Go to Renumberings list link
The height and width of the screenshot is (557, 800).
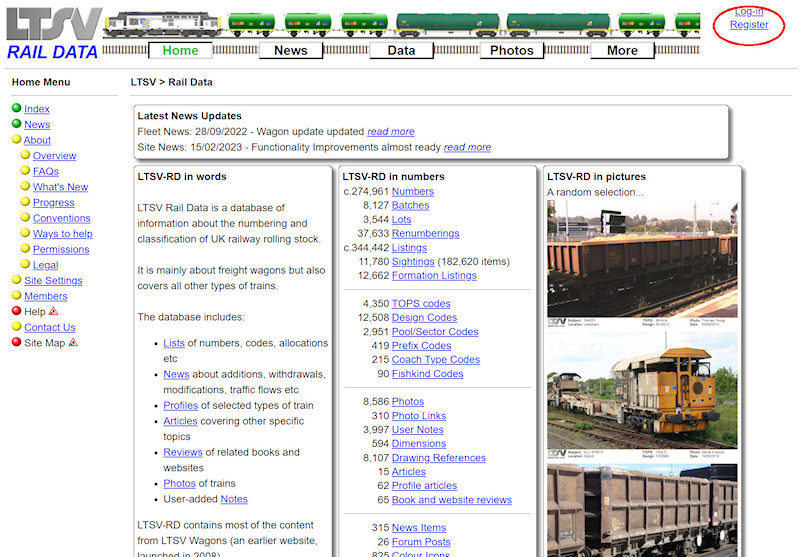click(425, 233)
